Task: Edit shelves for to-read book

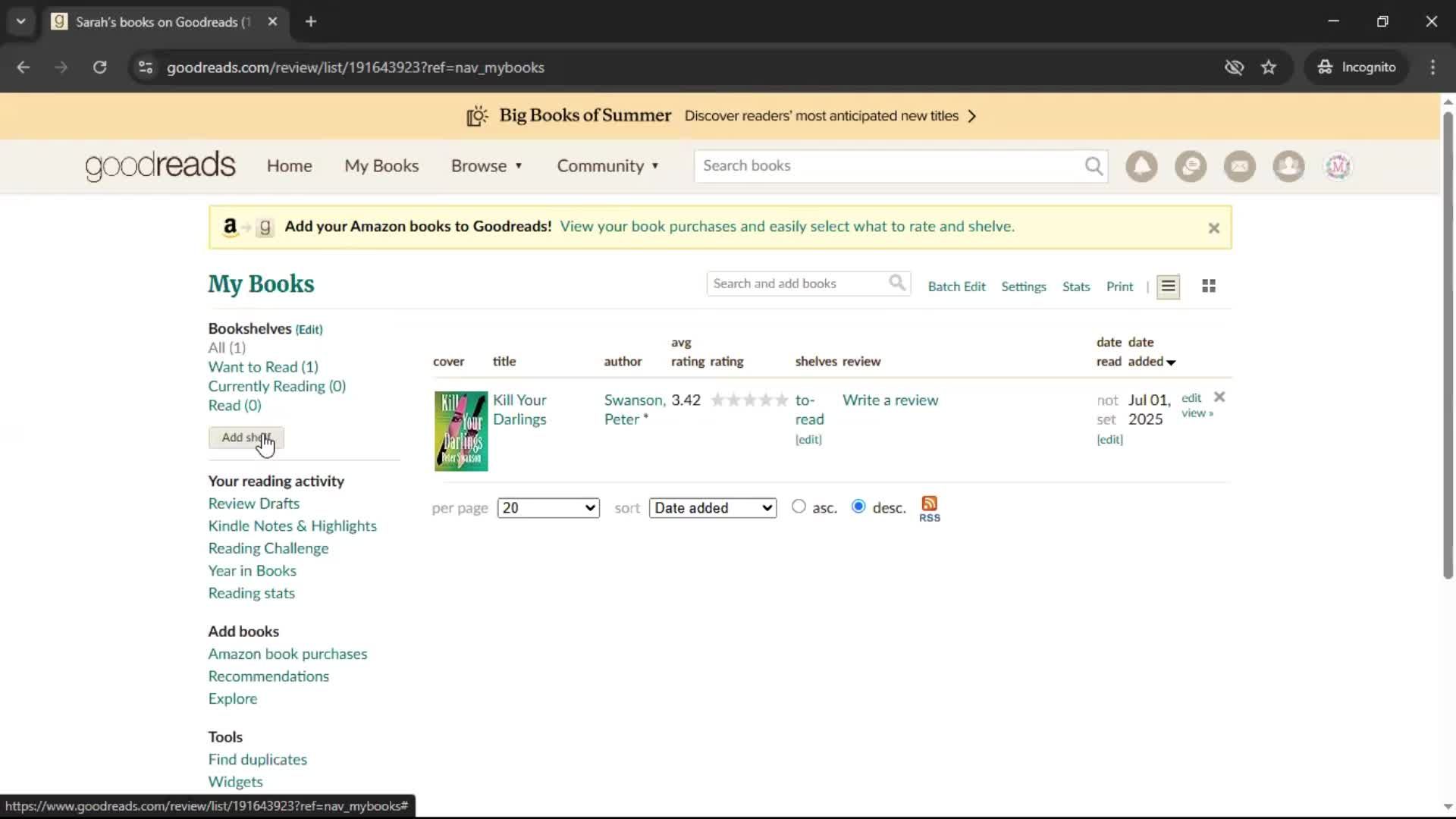Action: tap(808, 440)
